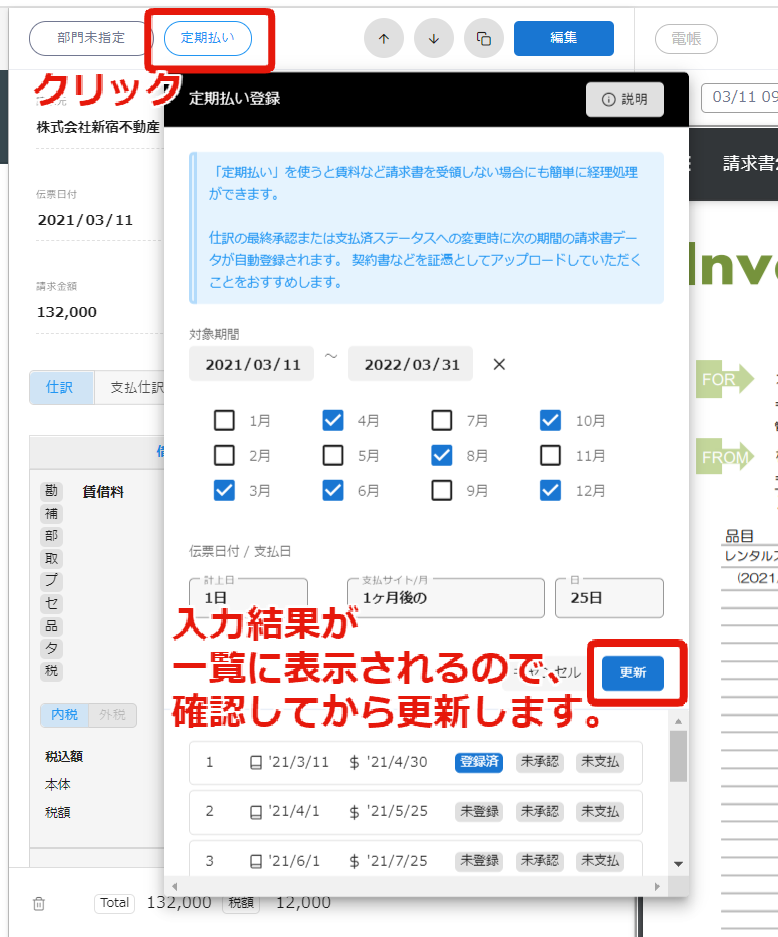Screen dimensions: 778x937
Task: Click the list vertical scrollbar thumb
Action: (678, 756)
